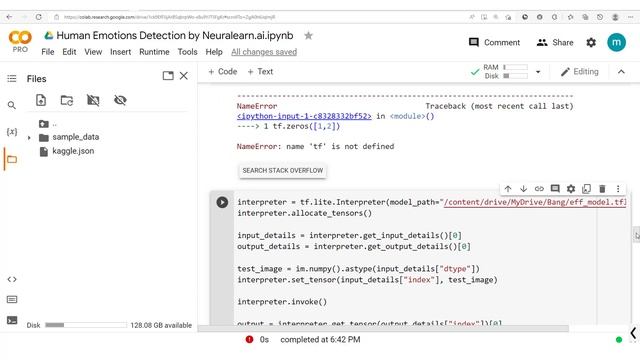Add a new Text cell
Viewport: 640px width, 360px height.
tap(260, 71)
